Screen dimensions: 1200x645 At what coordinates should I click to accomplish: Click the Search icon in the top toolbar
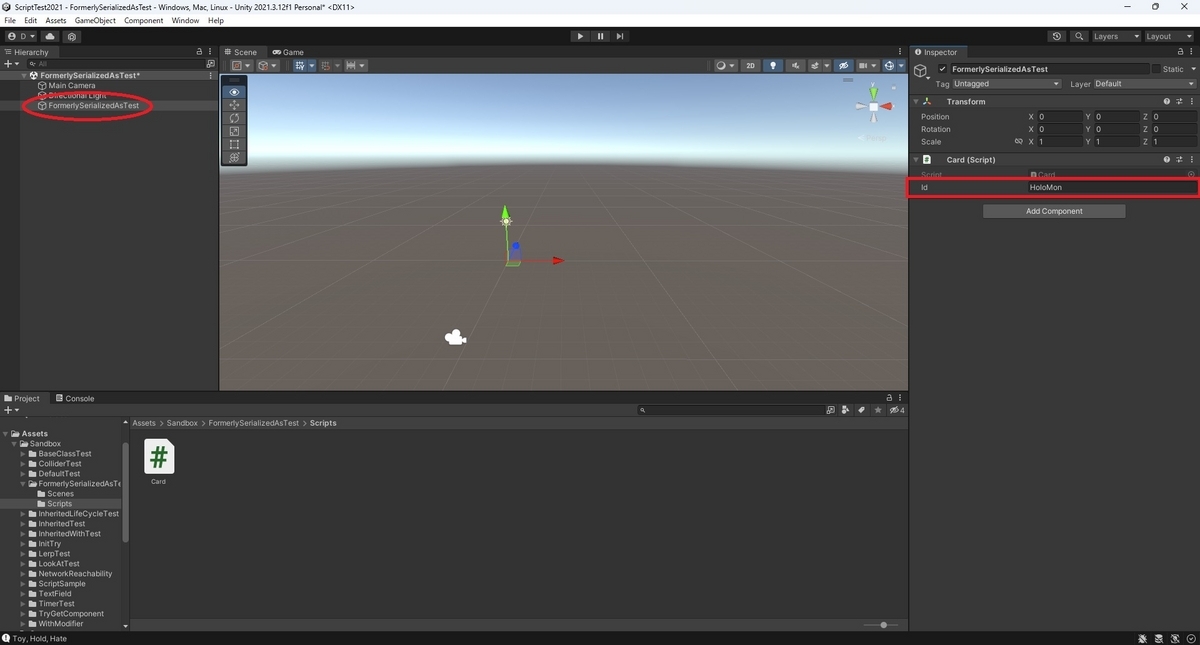(x=1080, y=36)
